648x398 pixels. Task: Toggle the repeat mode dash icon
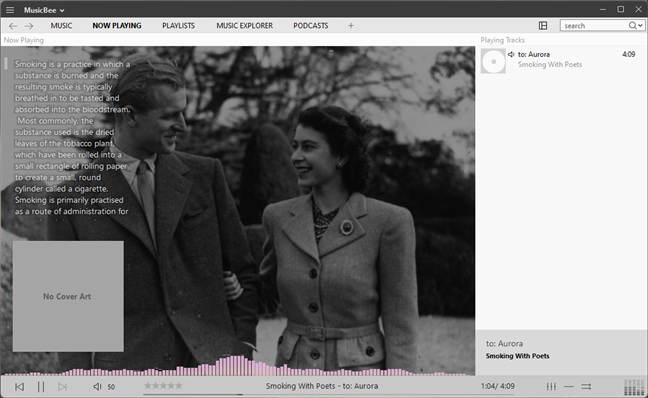click(x=569, y=386)
